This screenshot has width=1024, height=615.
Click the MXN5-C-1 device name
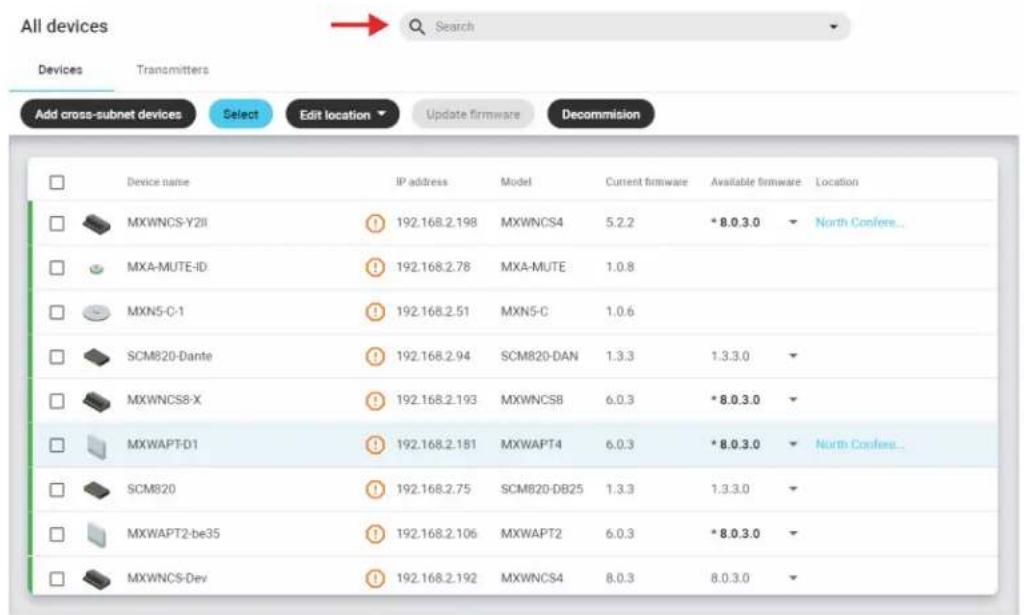tap(155, 311)
